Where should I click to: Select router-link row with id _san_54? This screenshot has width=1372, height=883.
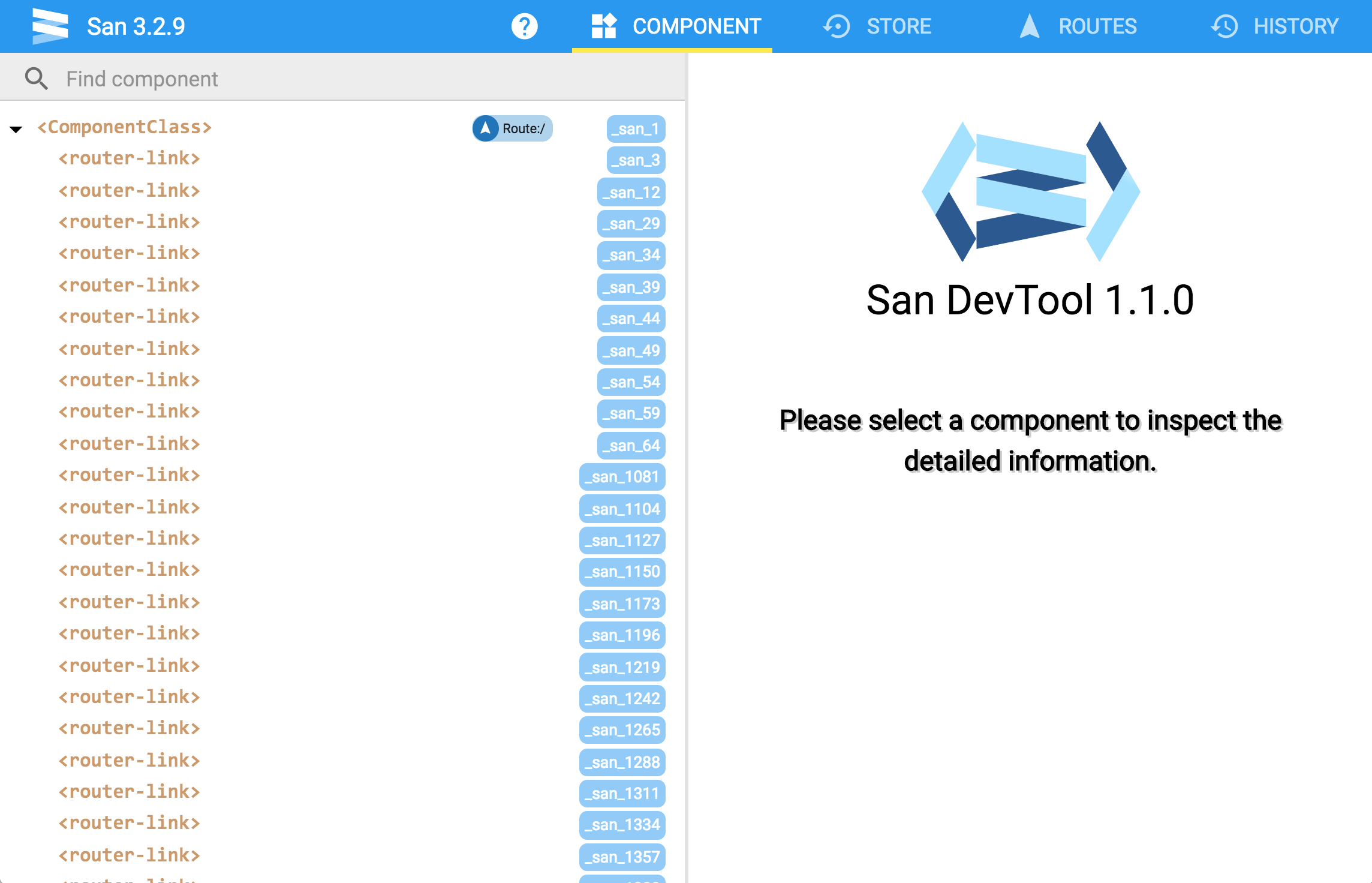342,381
